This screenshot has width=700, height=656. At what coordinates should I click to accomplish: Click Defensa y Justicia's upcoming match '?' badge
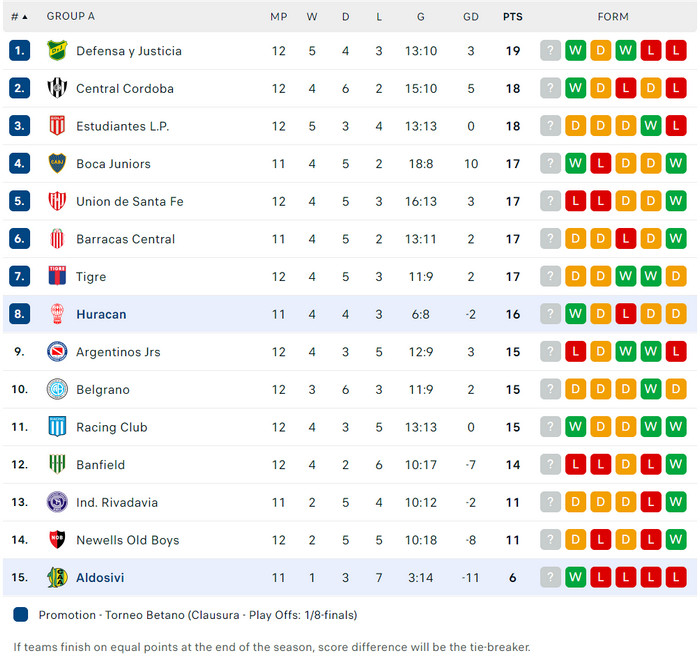pos(550,51)
